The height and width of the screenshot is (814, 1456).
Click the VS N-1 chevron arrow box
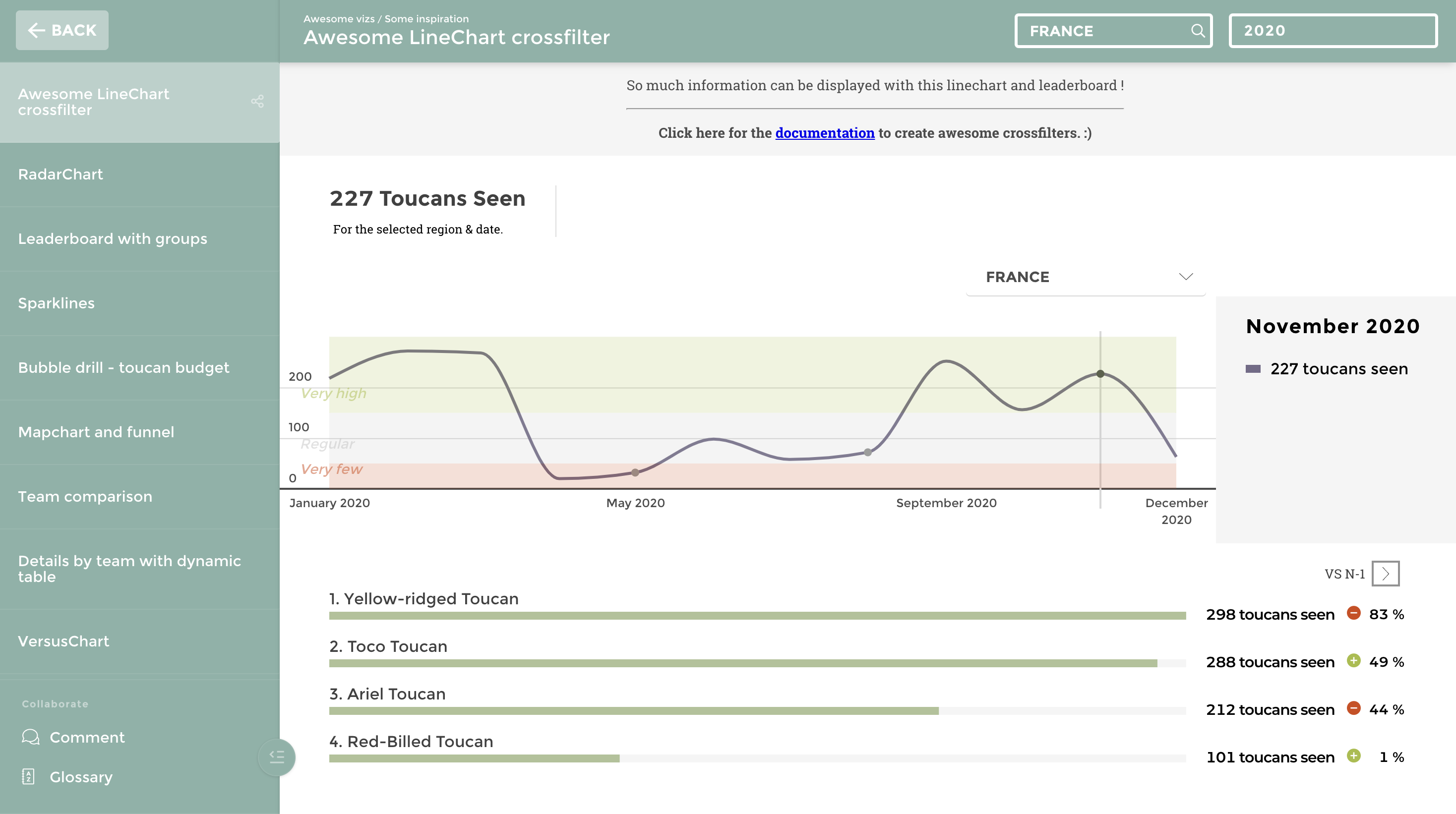tap(1386, 574)
